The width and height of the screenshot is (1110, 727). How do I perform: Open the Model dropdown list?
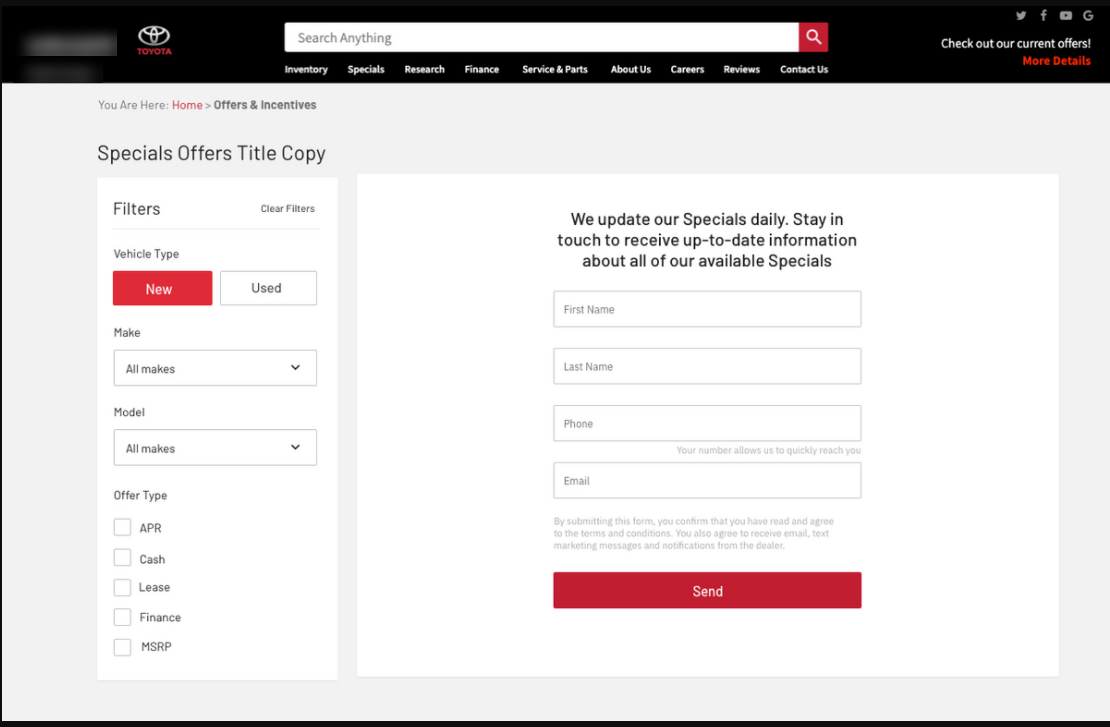point(215,448)
